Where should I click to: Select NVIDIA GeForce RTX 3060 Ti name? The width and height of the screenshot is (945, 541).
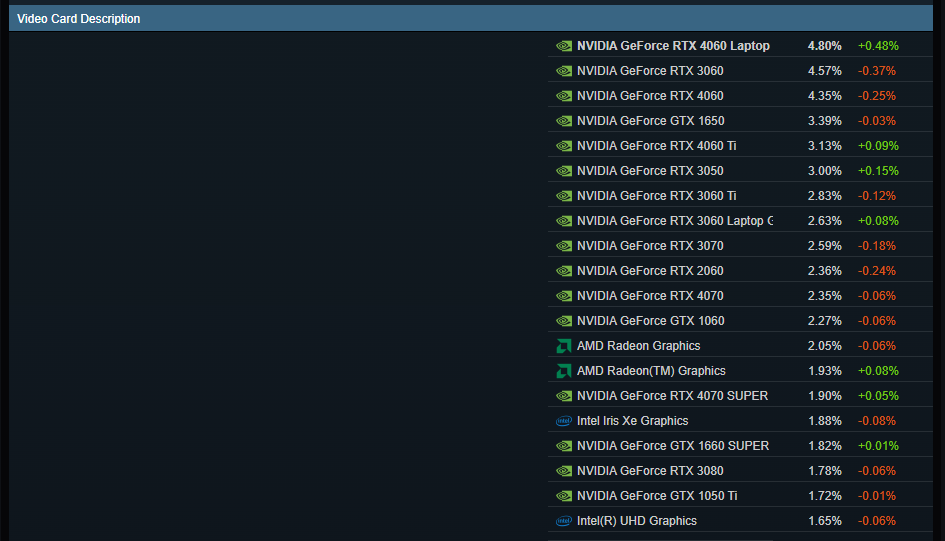tap(657, 196)
